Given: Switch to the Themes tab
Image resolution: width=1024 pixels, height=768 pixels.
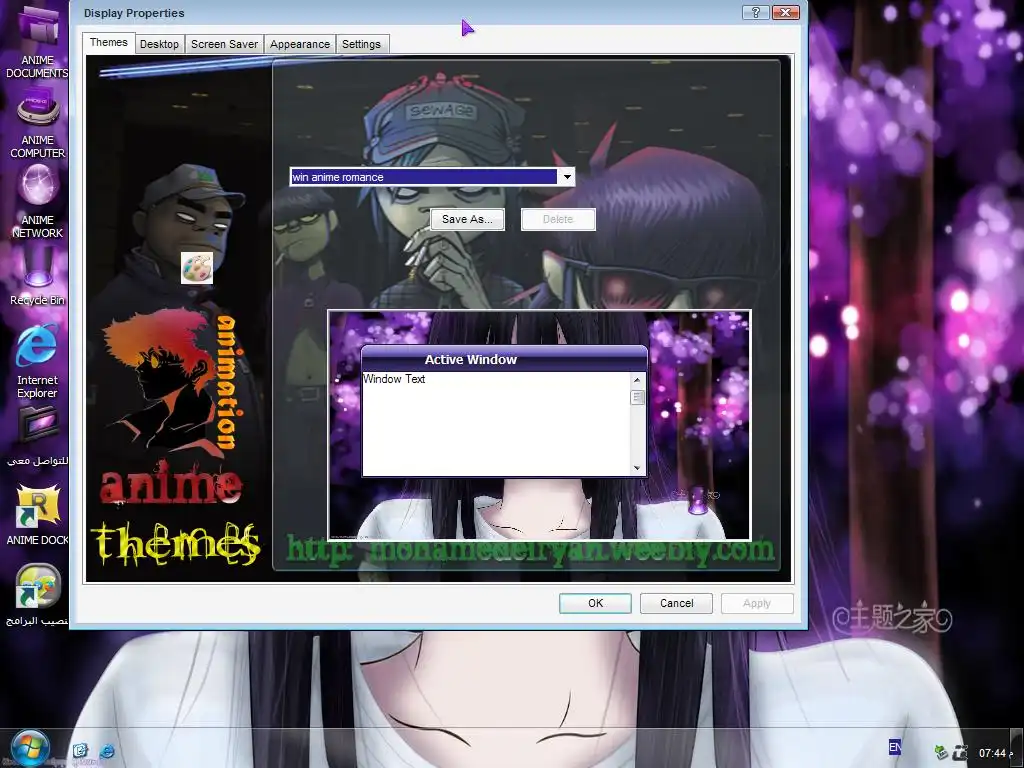Looking at the screenshot, I should (108, 42).
